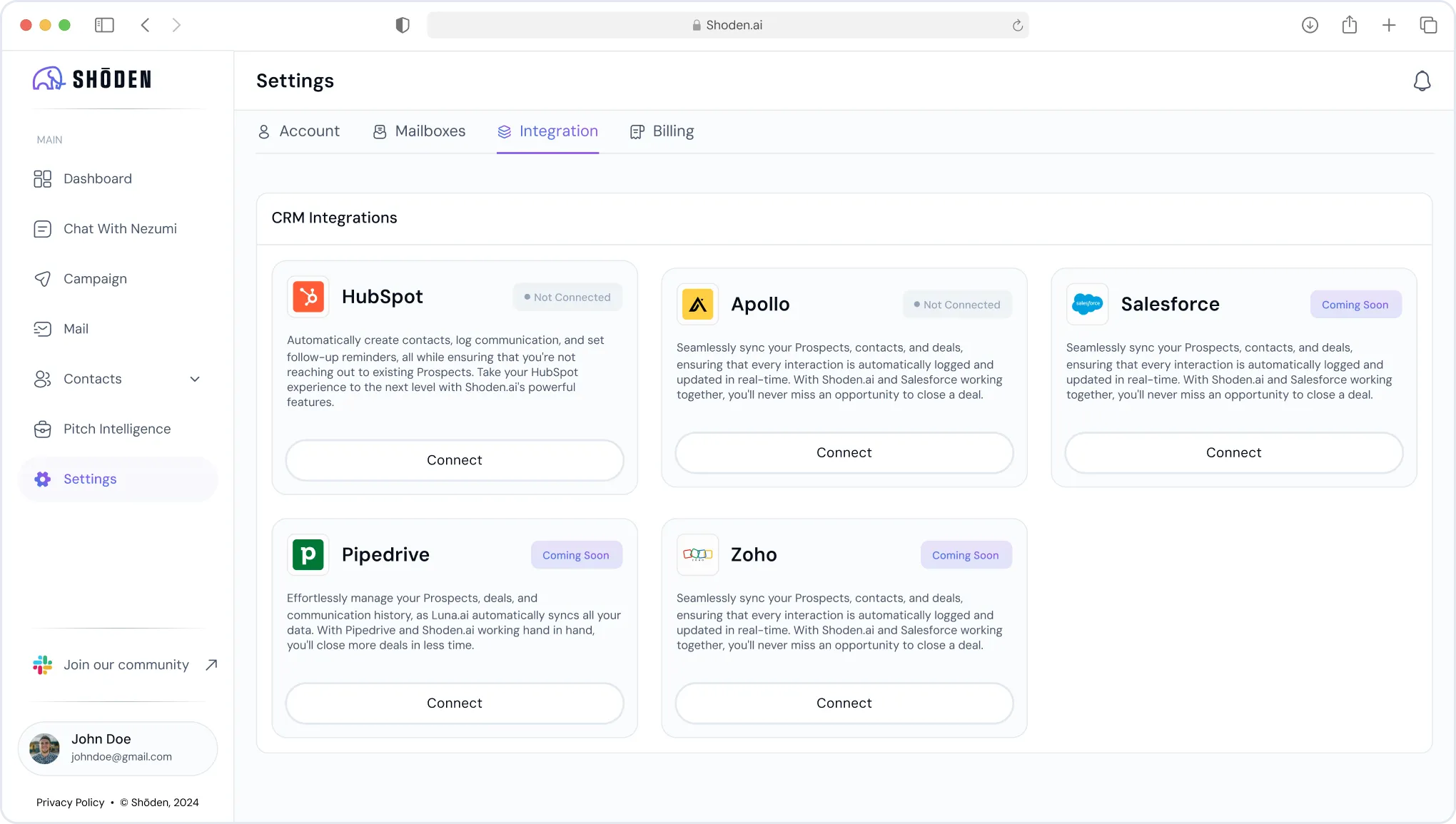The height and width of the screenshot is (824, 1456).
Task: Open browser downloads icon
Action: click(x=1310, y=25)
